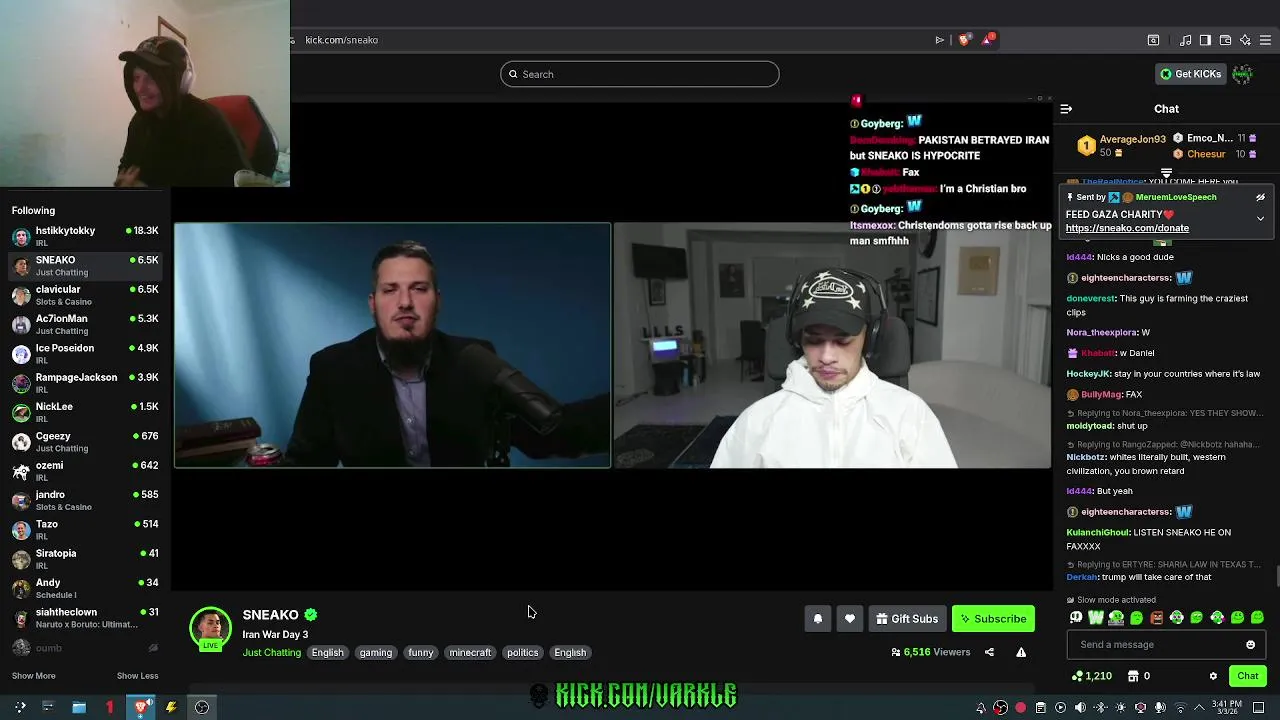
Task: Click the chat scrollbar thumb
Action: [1277, 577]
